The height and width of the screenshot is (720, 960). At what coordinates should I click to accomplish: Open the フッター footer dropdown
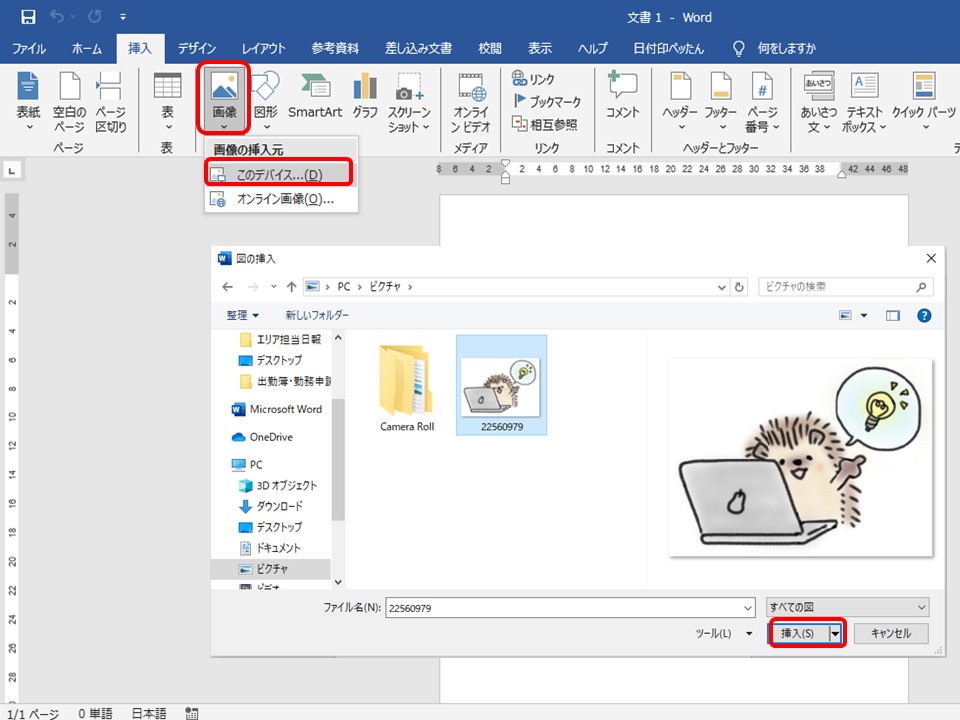pos(721,101)
